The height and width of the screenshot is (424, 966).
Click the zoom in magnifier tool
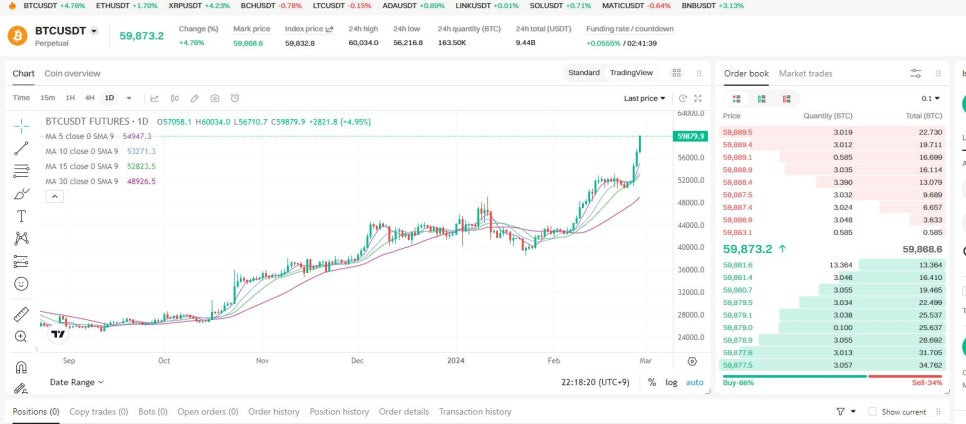point(21,336)
